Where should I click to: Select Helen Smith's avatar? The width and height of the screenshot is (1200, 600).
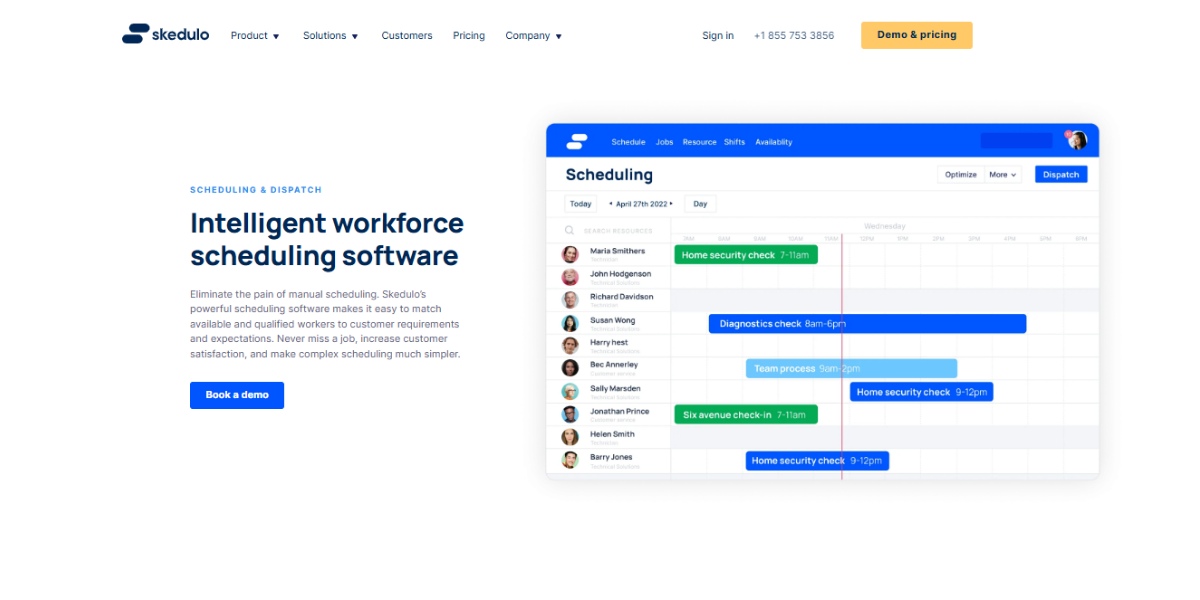click(x=570, y=437)
